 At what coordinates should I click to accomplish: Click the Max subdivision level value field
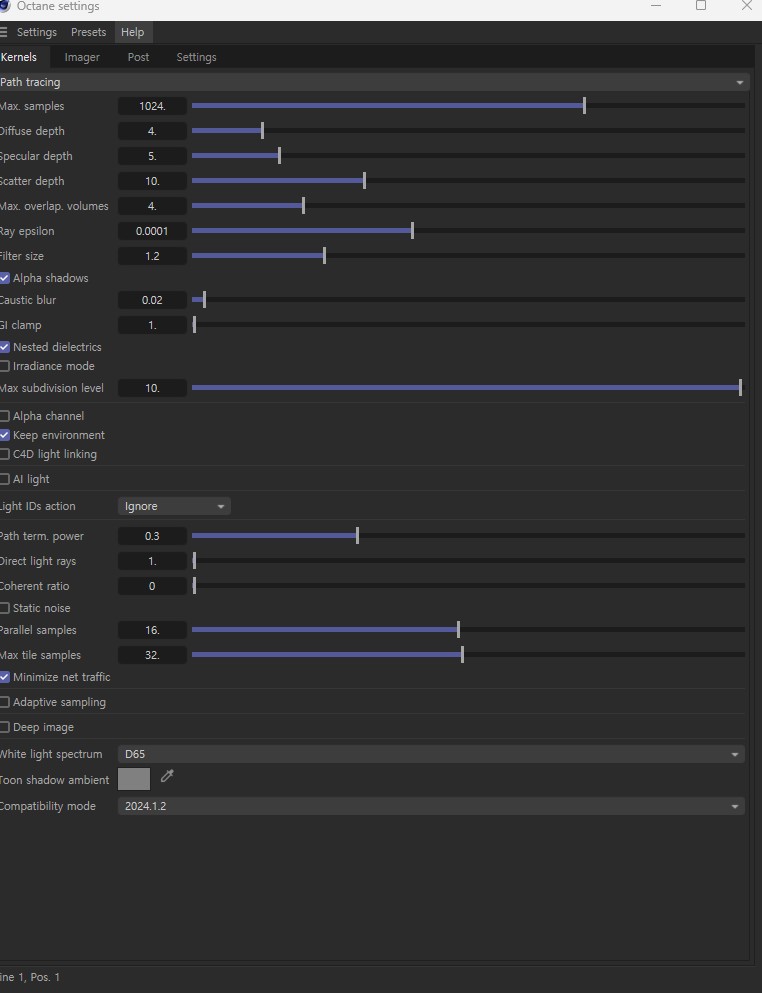pyautogui.click(x=152, y=388)
